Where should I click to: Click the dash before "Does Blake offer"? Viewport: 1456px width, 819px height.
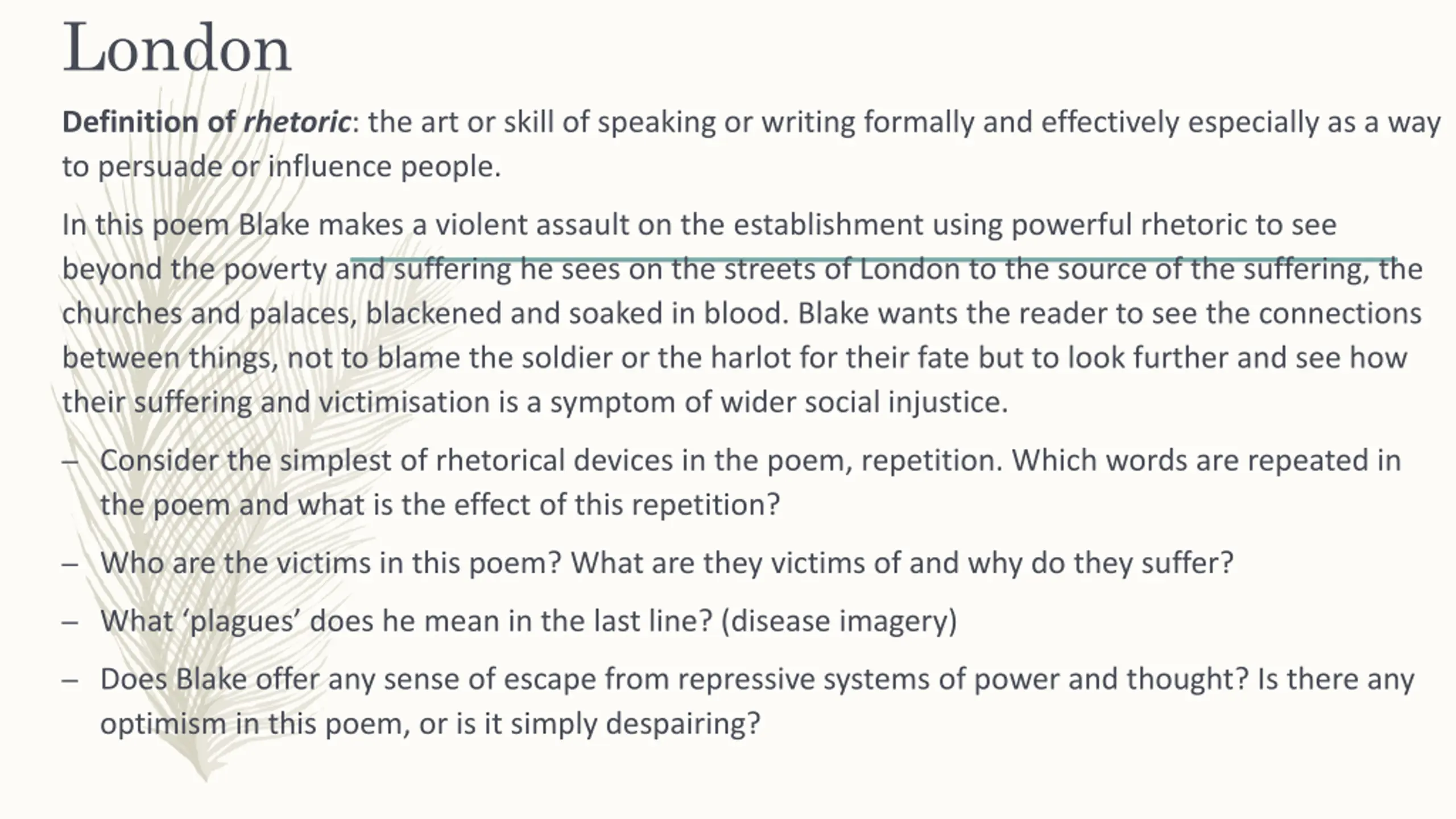(70, 680)
